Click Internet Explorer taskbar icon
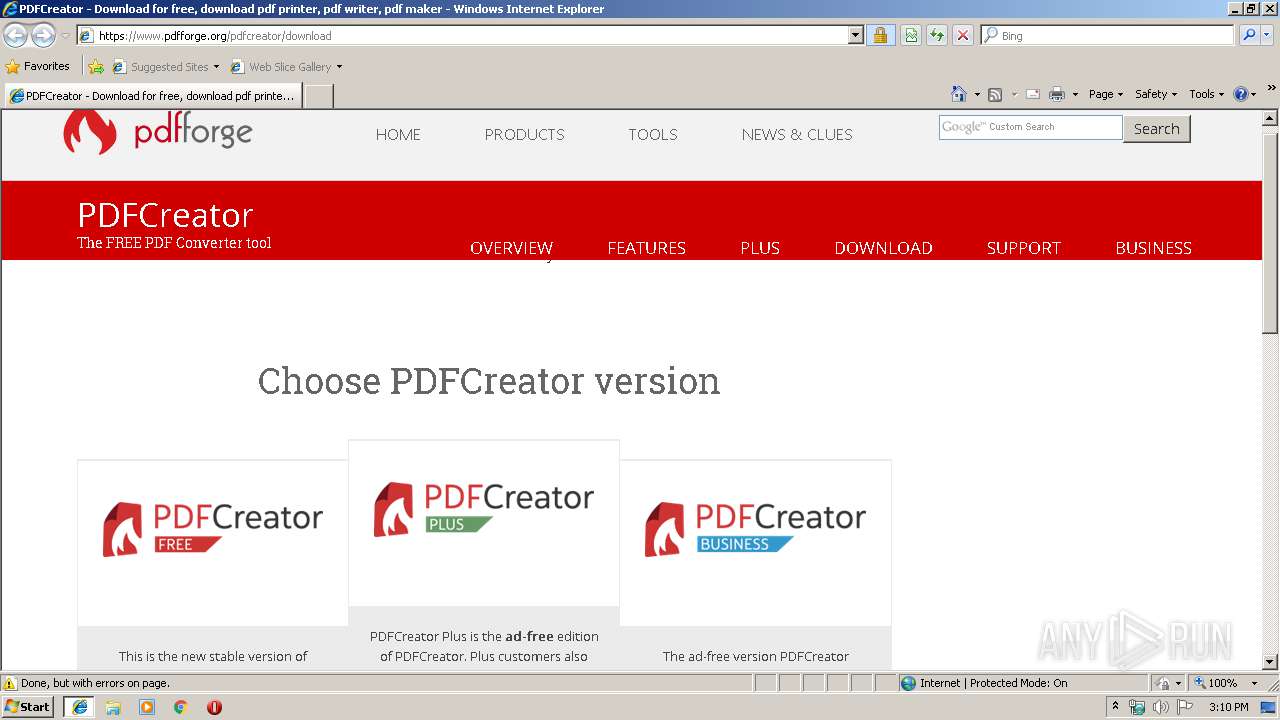The width and height of the screenshot is (1280, 720). pos(80,706)
